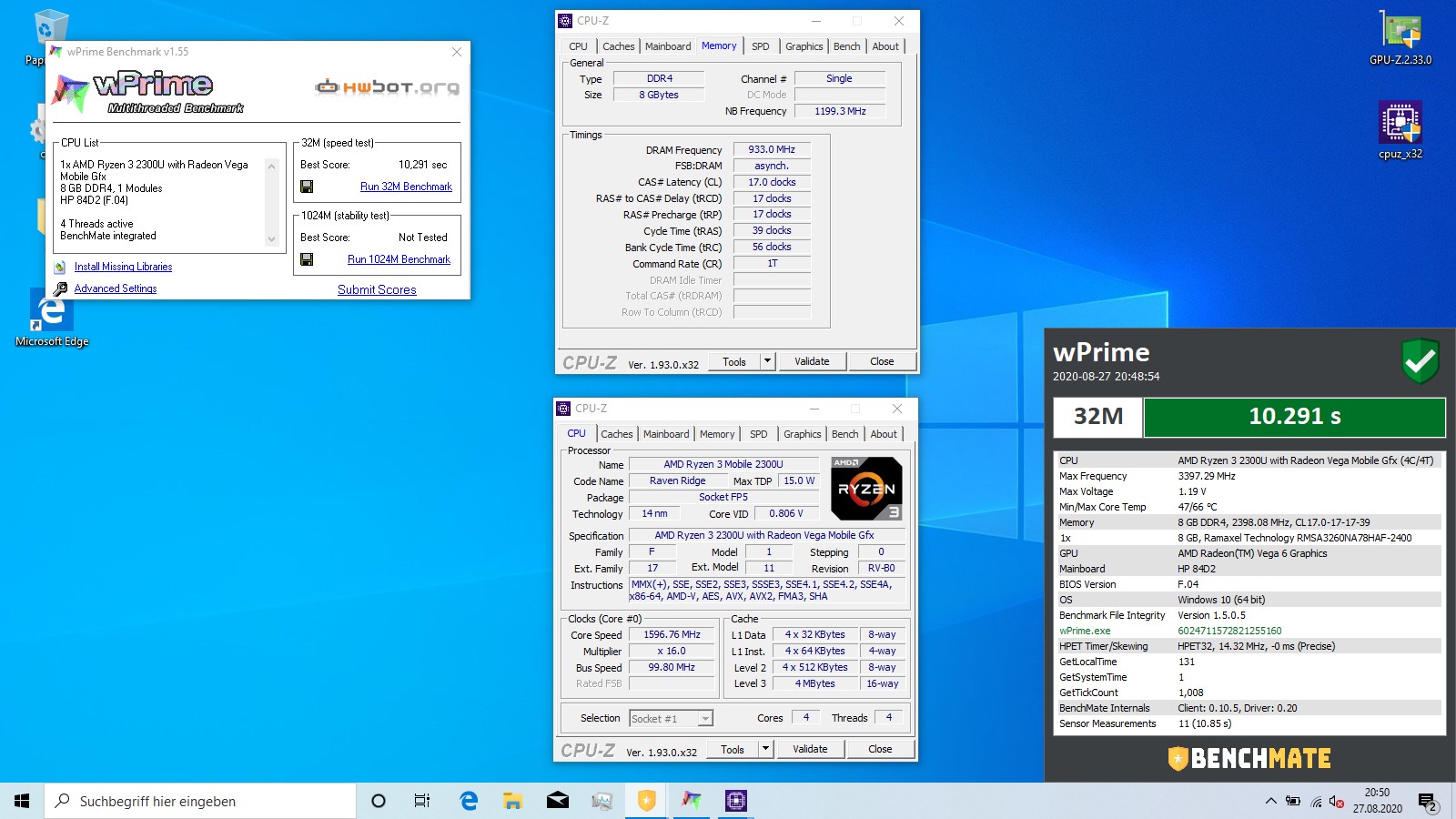The height and width of the screenshot is (819, 1456).
Task: Click the green verified shield in BenchMate panel
Action: (1420, 361)
